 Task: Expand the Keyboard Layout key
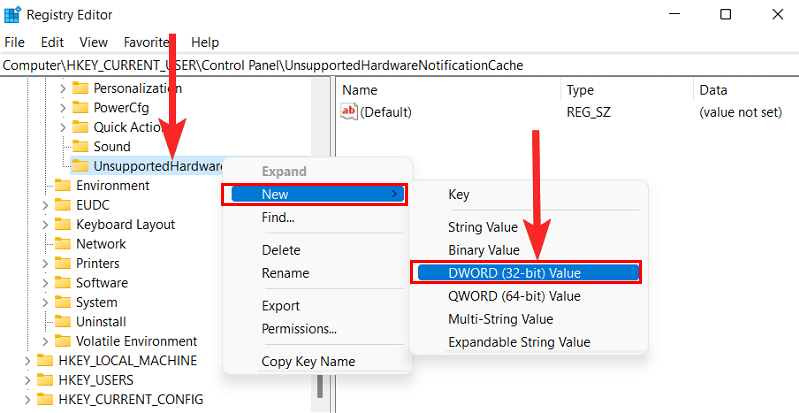[x=44, y=225]
